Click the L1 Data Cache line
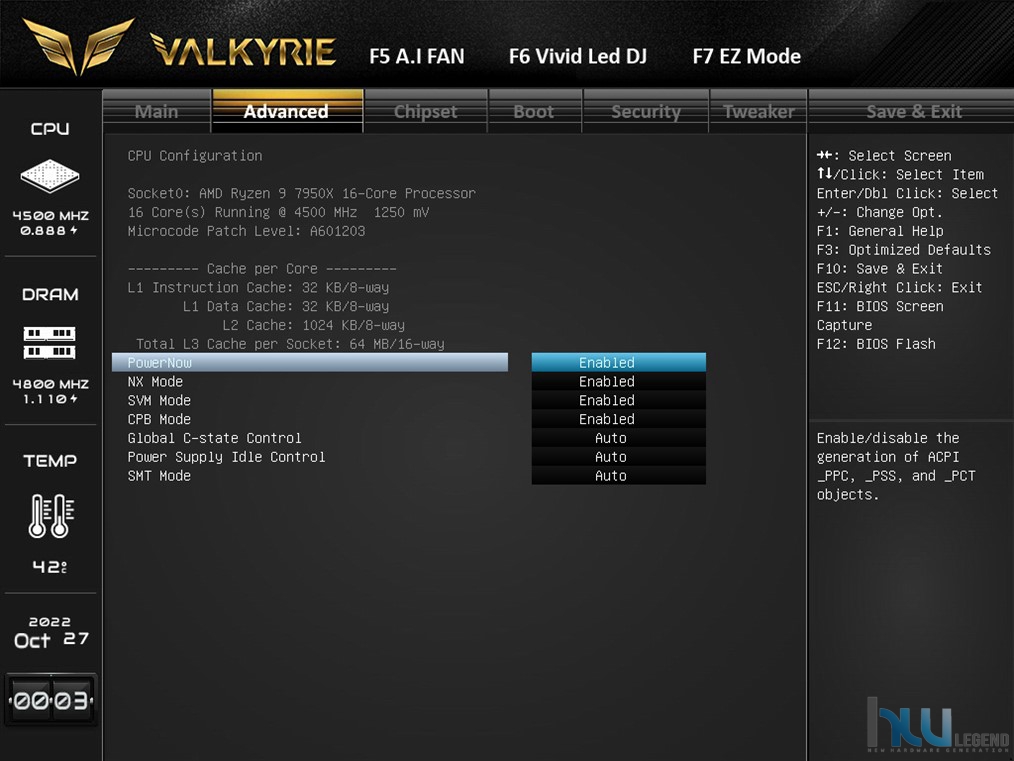Viewport: 1014px width, 761px height. (x=286, y=306)
